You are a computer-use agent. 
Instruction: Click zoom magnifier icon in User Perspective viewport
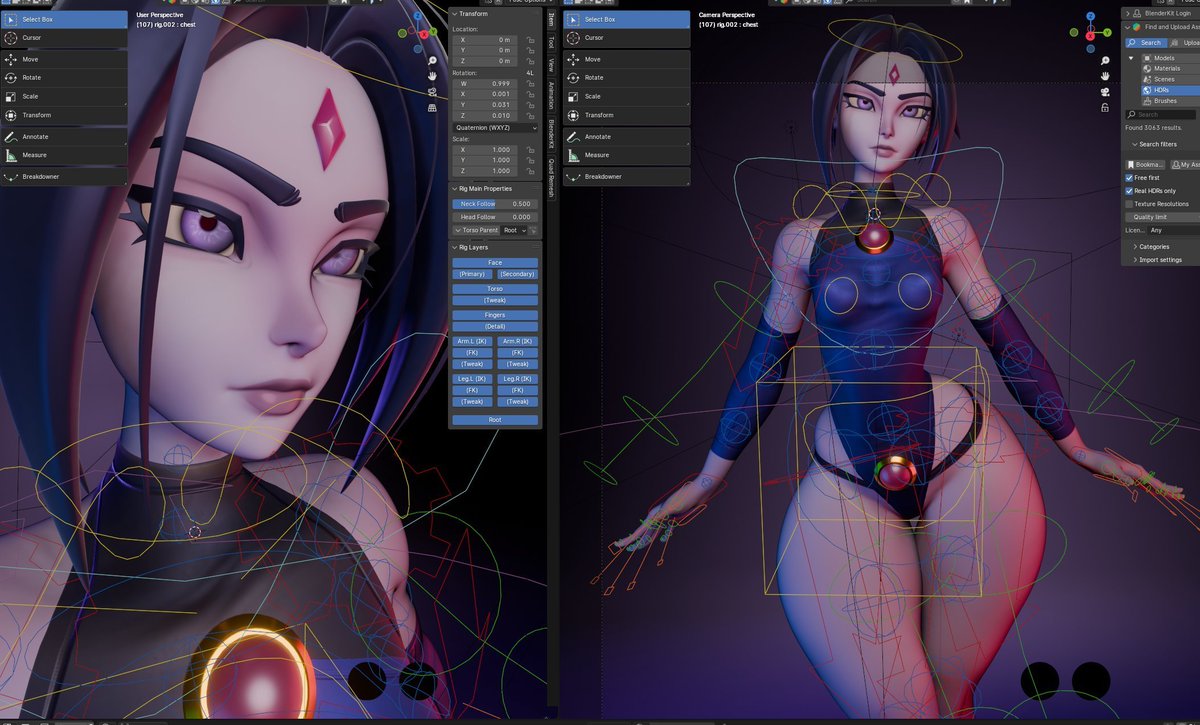pyautogui.click(x=431, y=61)
